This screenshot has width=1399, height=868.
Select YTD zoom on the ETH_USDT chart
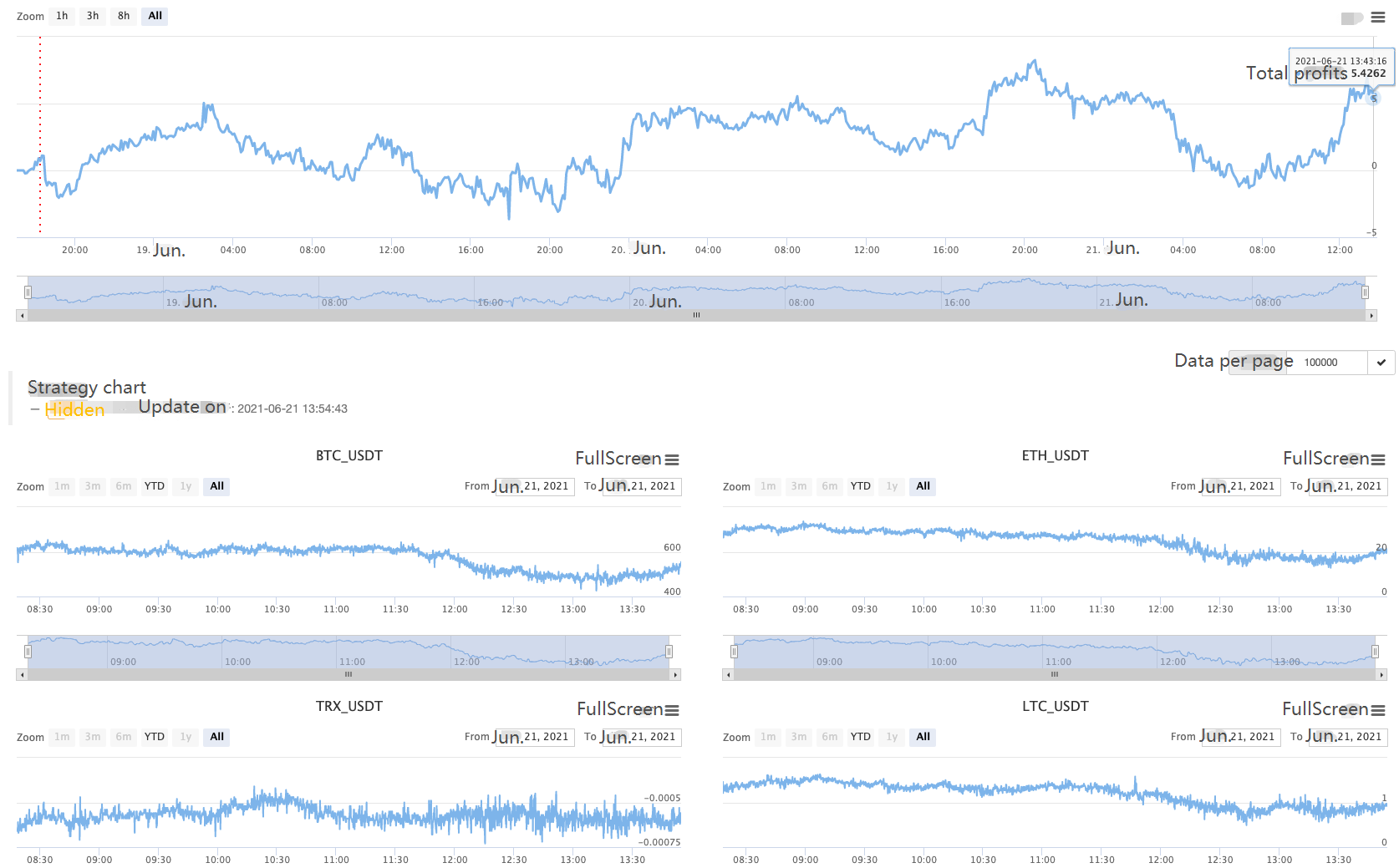pyautogui.click(x=861, y=486)
